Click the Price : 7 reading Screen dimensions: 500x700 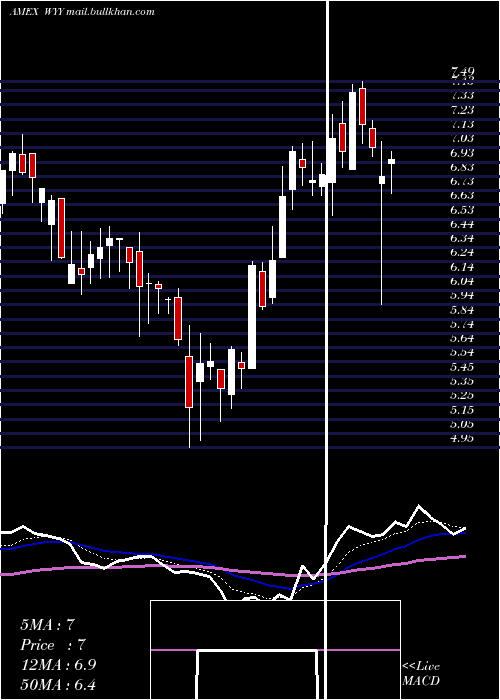(x=53, y=645)
